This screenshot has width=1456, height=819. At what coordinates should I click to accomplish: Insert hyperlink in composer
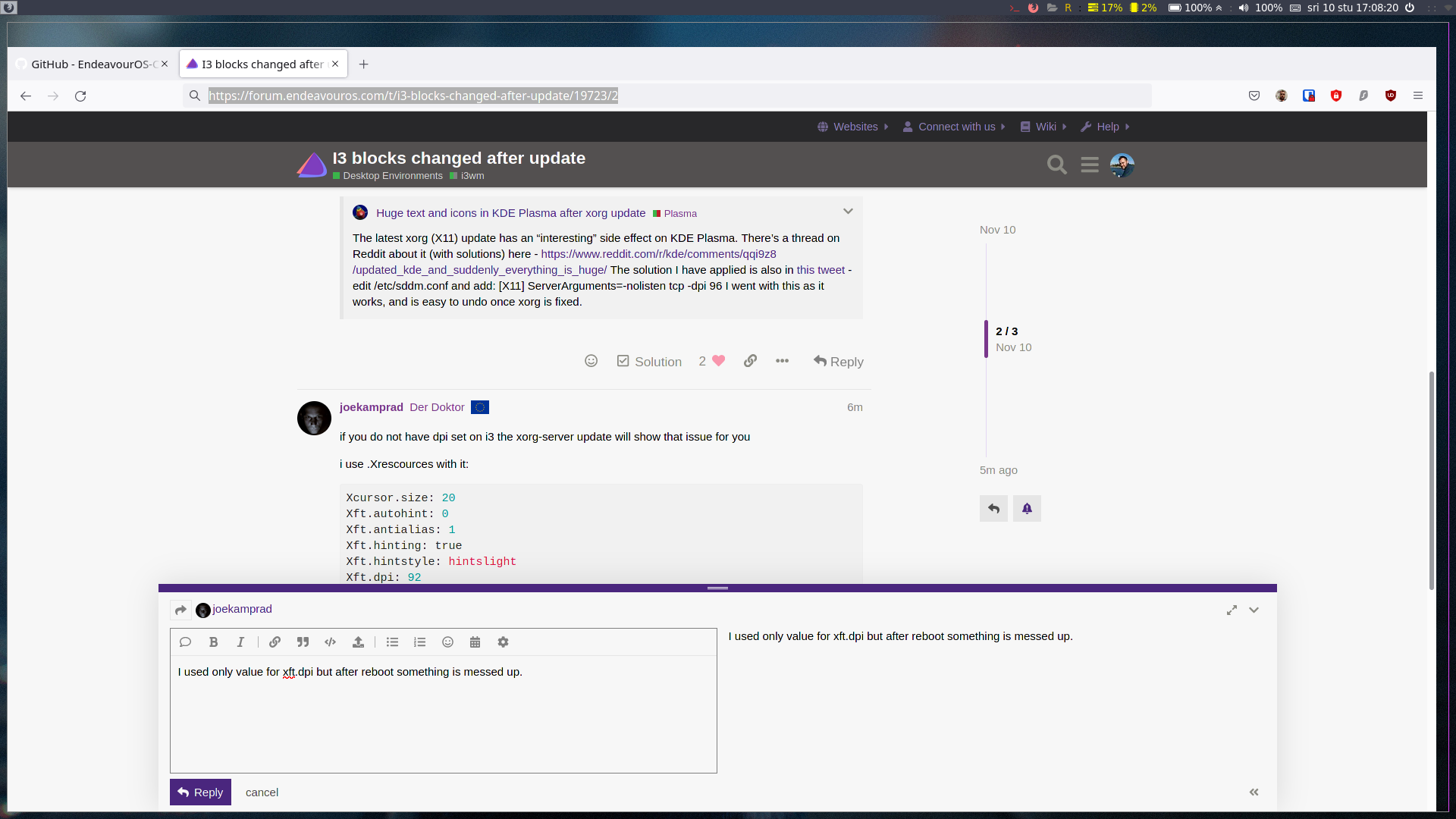275,642
